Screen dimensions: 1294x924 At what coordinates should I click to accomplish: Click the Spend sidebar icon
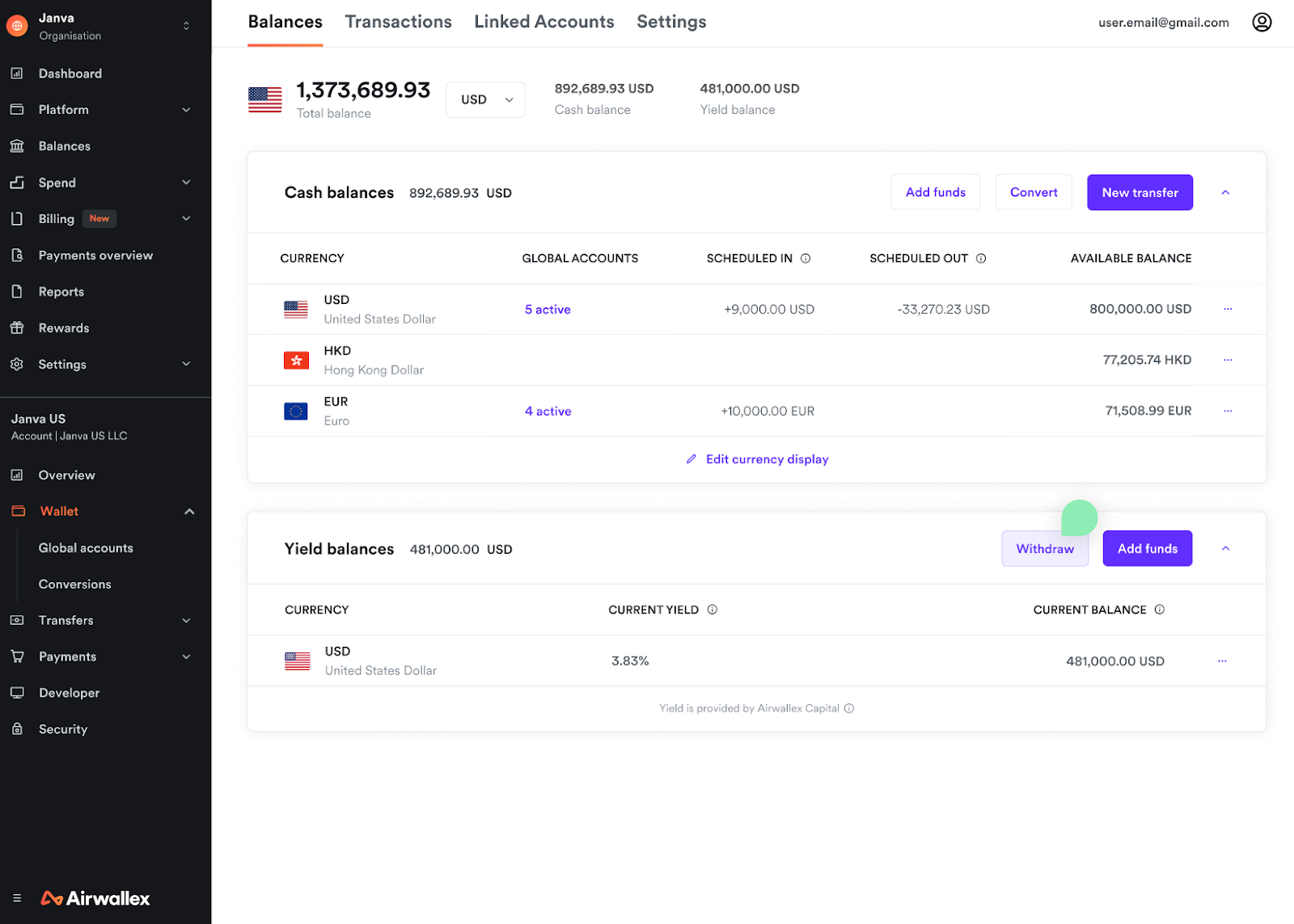[x=17, y=183]
